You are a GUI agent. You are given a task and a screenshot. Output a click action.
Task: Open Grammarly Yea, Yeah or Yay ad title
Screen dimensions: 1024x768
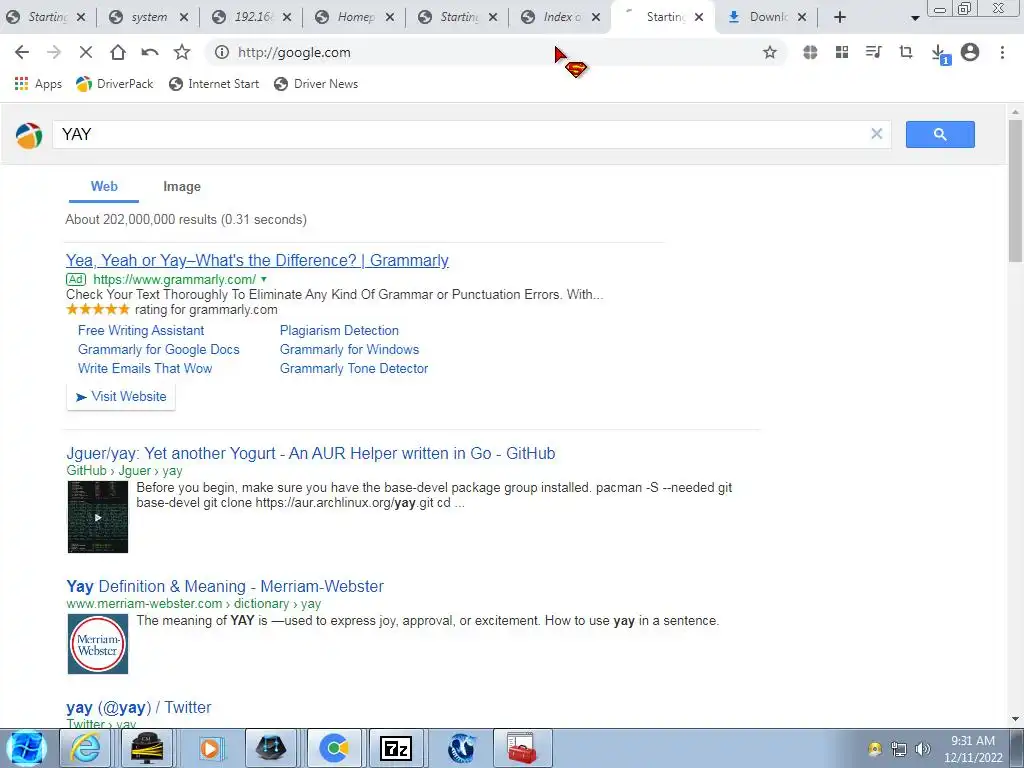(257, 260)
